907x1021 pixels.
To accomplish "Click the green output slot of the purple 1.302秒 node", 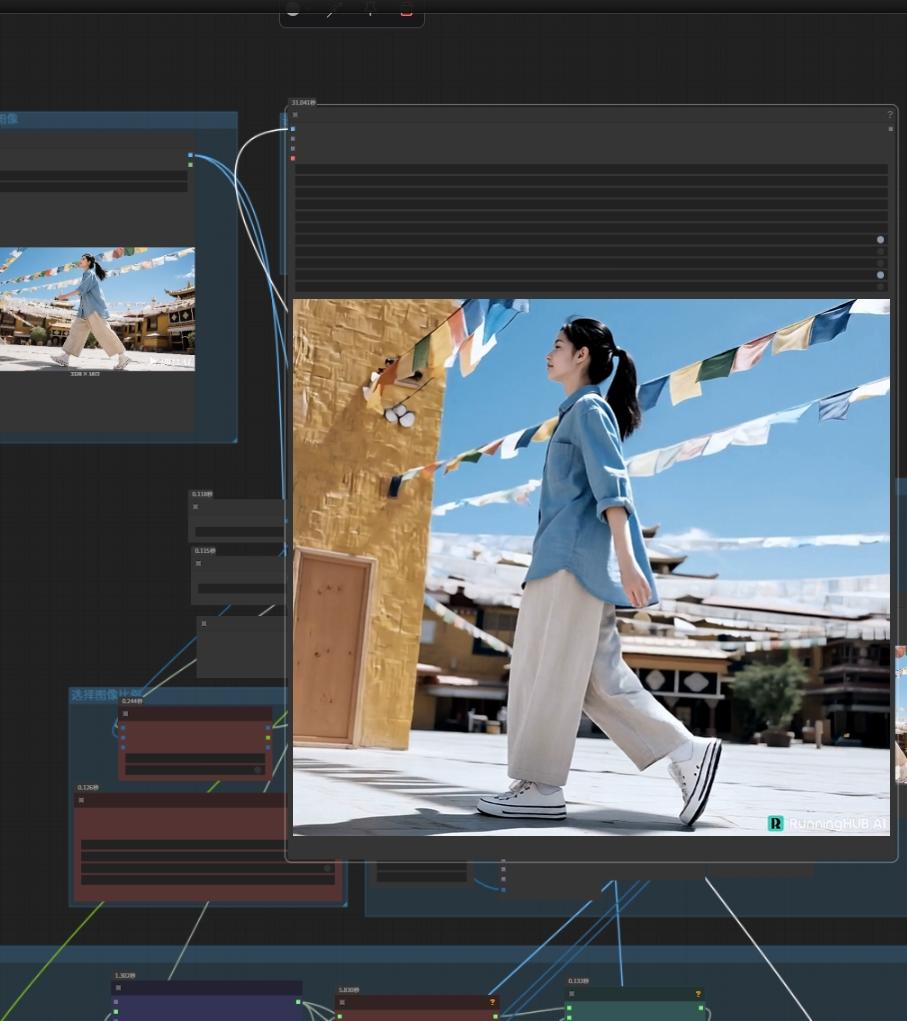I will [298, 1002].
